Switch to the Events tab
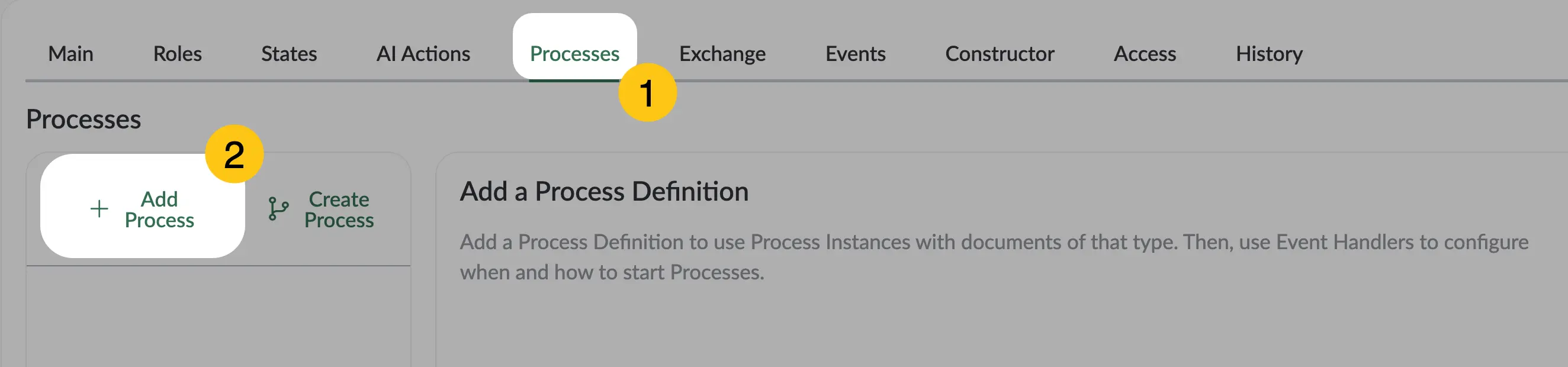1568x367 pixels. tap(855, 54)
